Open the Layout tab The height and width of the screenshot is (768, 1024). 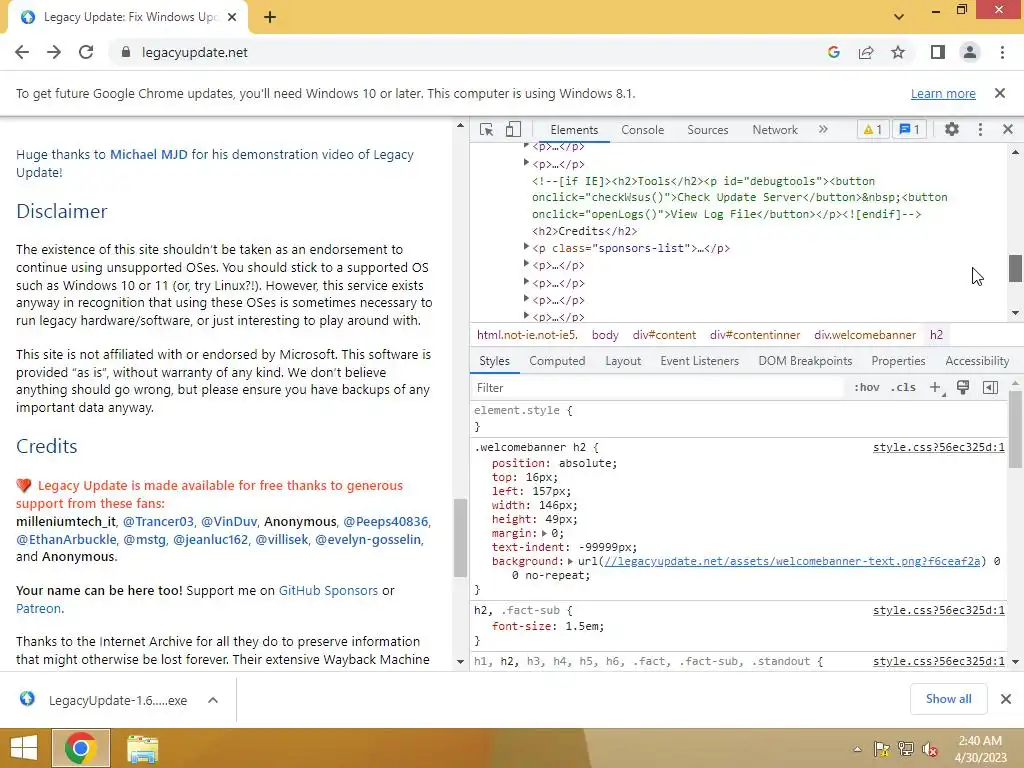click(x=623, y=360)
